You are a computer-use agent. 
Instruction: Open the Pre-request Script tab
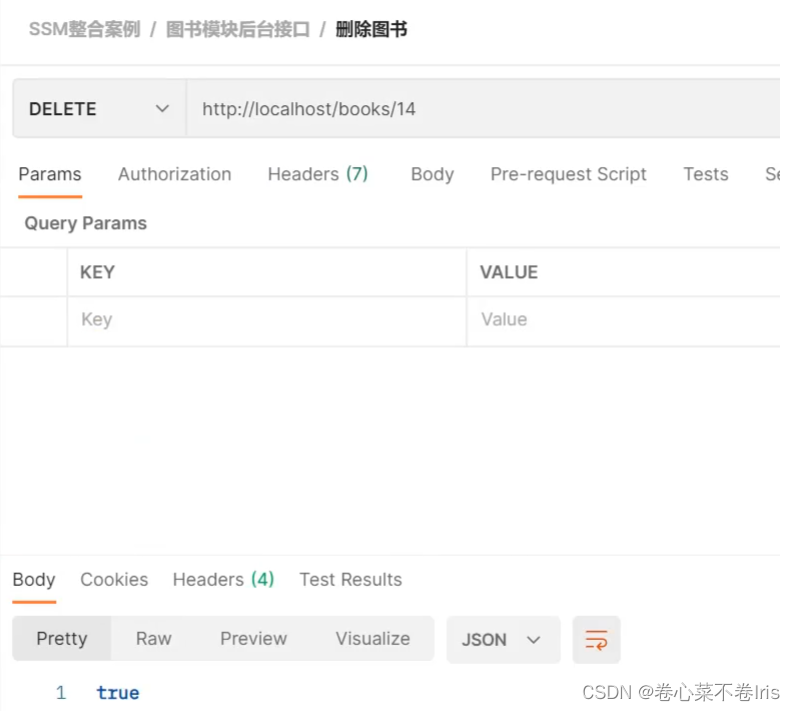pyautogui.click(x=568, y=174)
